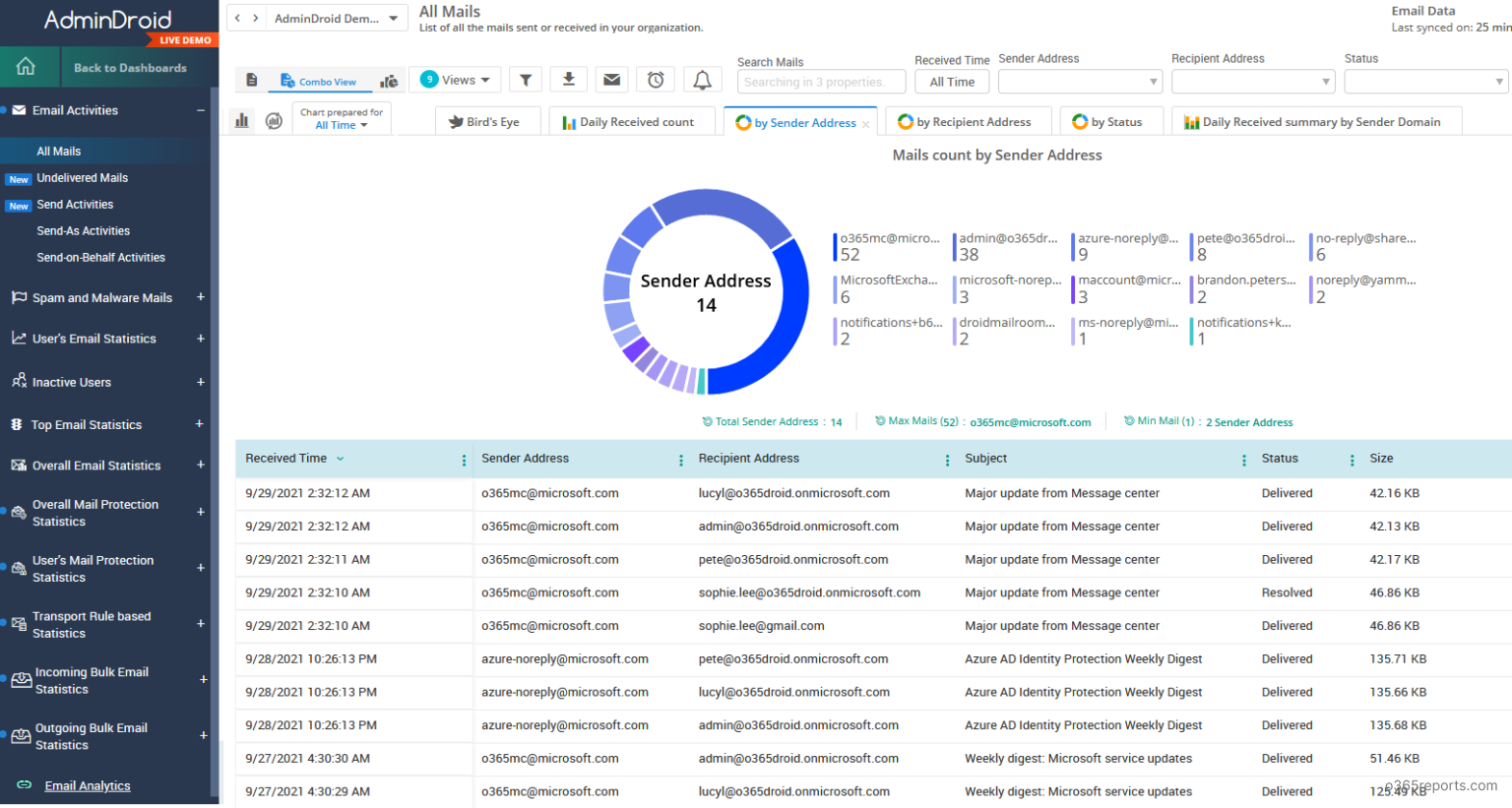Select the email report icon
The width and height of the screenshot is (1512, 808).
(x=612, y=79)
